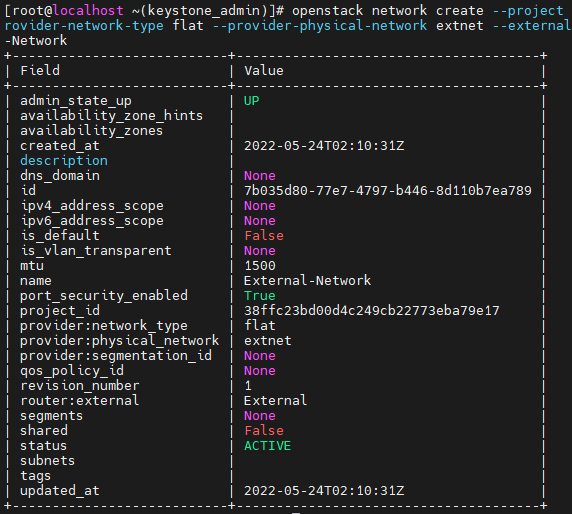Click the External-Network name value
The width and height of the screenshot is (572, 514).
tap(307, 281)
